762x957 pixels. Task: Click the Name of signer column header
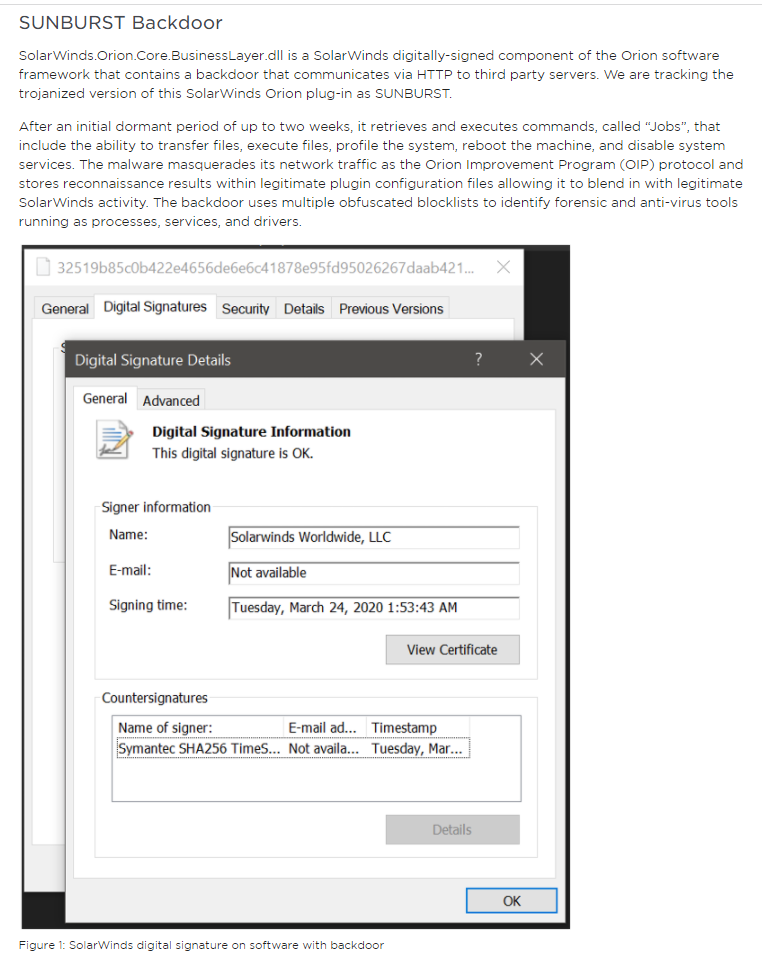(x=198, y=728)
